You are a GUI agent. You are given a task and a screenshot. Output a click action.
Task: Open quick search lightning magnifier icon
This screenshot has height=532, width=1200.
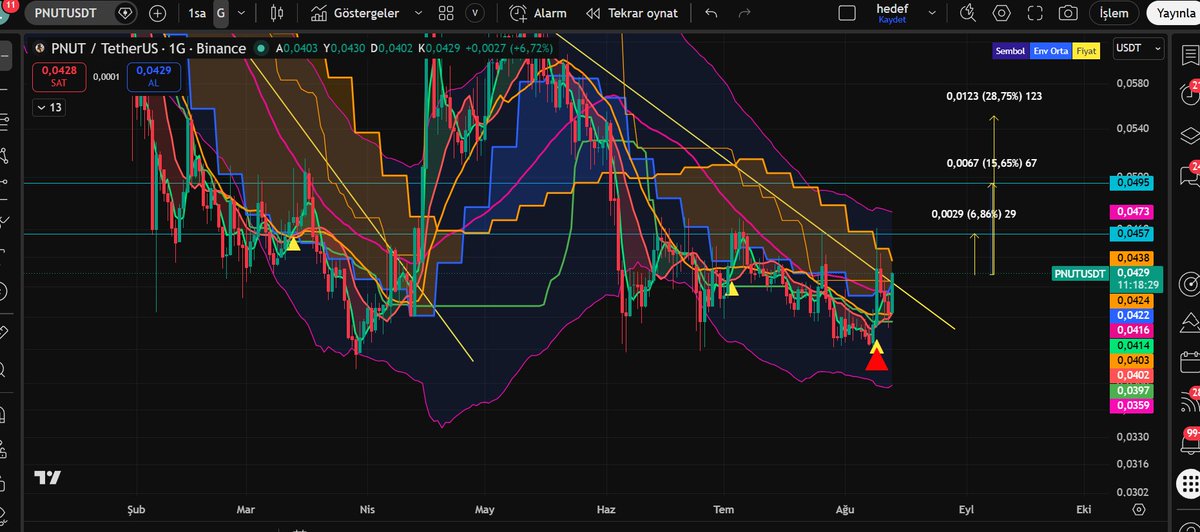[967, 14]
